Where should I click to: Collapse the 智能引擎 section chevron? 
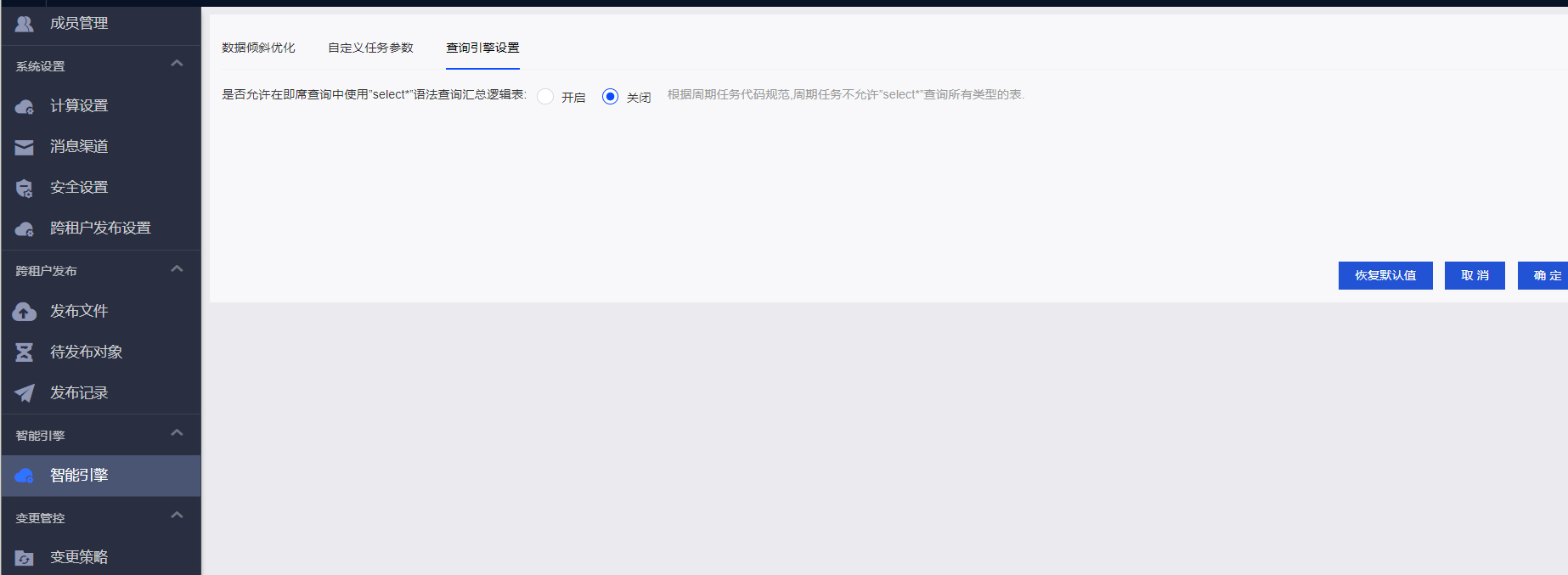tap(177, 433)
